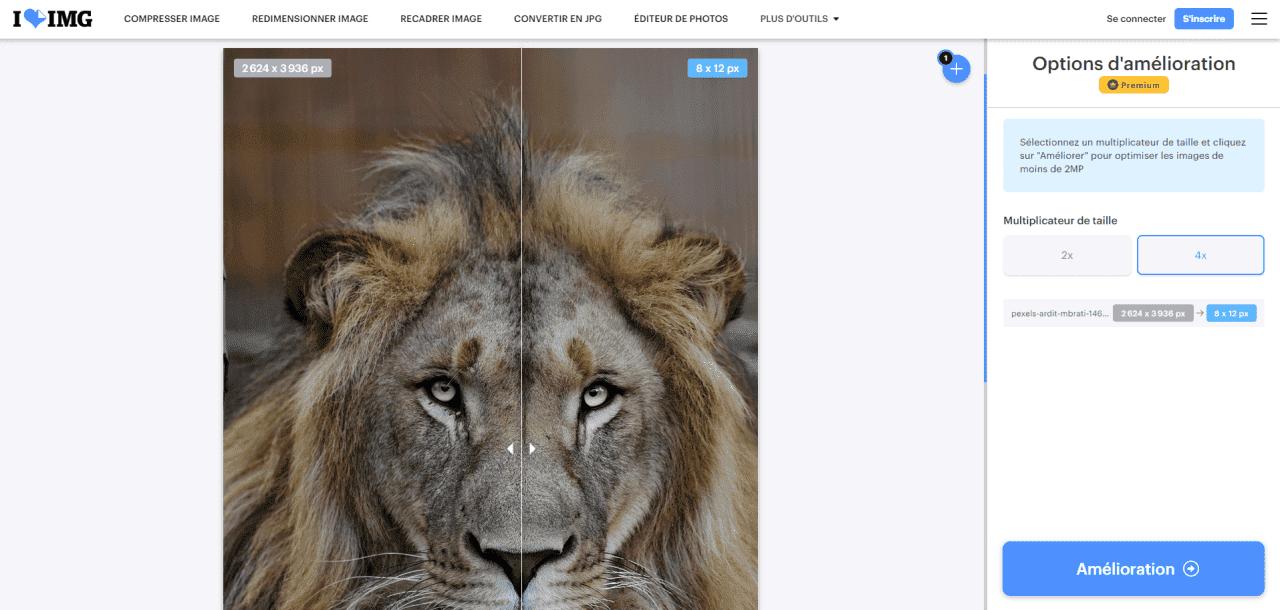Open the Compresser Image tool
1280x610 pixels.
point(172,19)
